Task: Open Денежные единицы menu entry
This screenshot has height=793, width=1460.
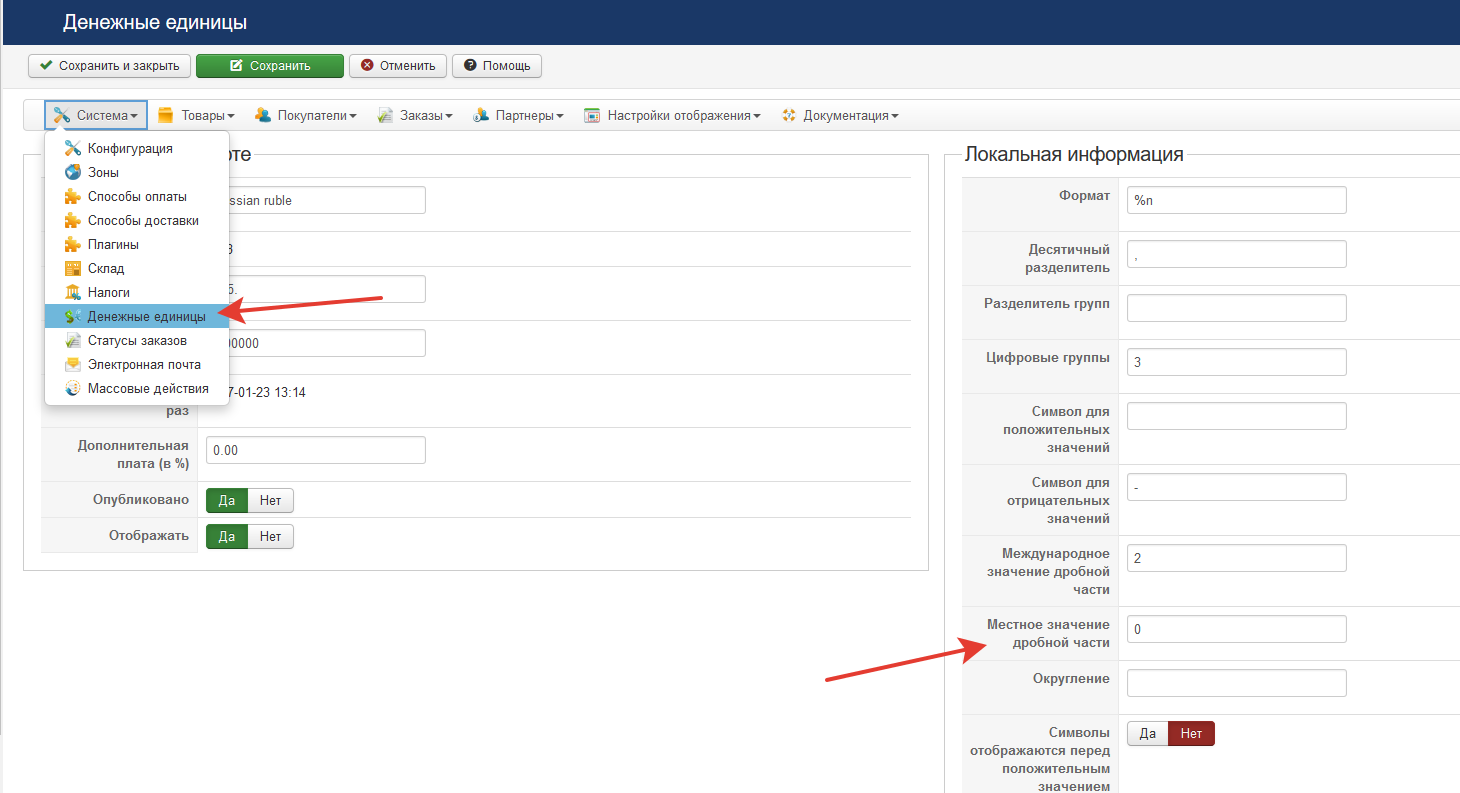Action: coord(137,316)
